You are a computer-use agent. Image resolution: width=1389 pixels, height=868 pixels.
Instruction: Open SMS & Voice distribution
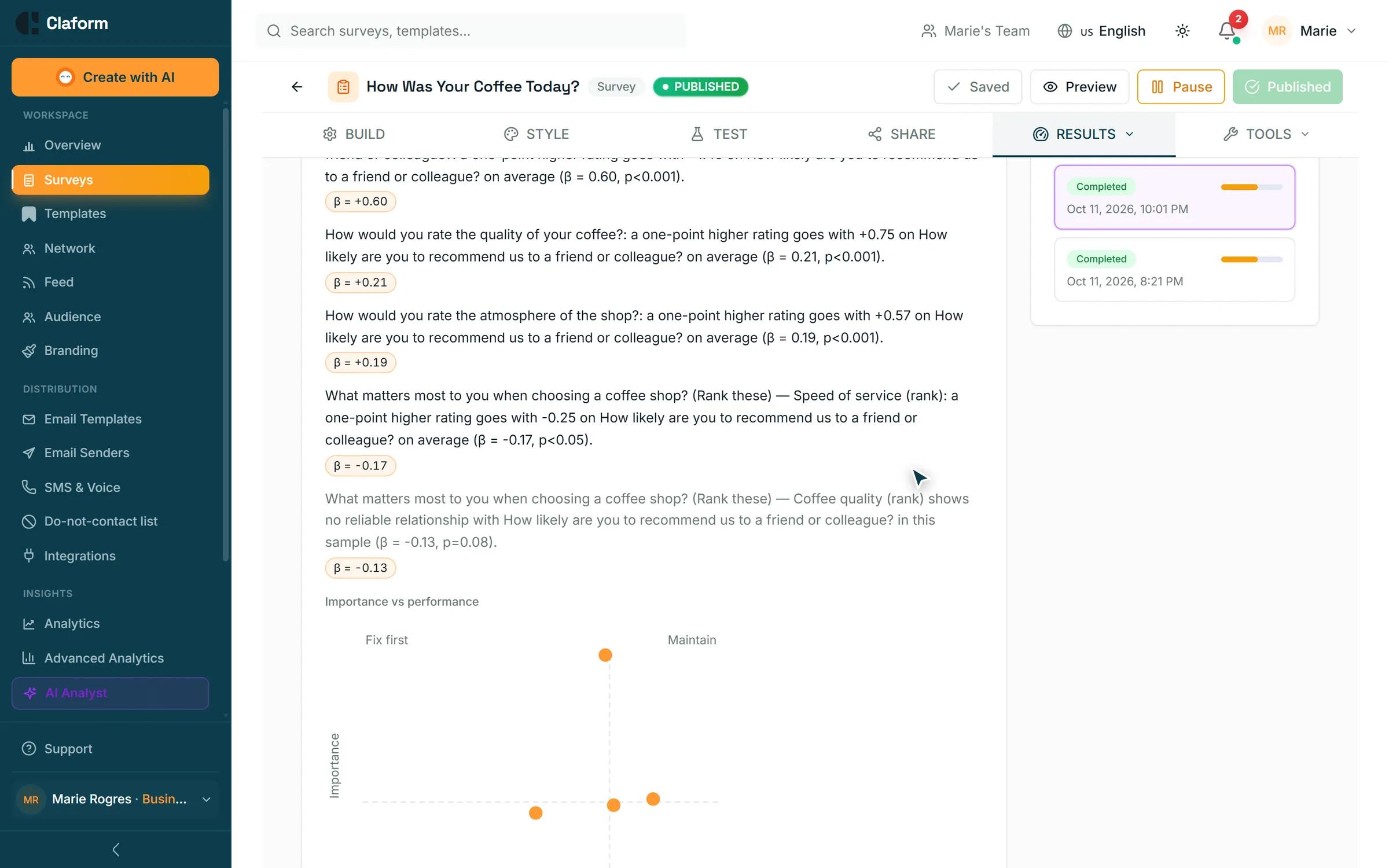(x=110, y=487)
